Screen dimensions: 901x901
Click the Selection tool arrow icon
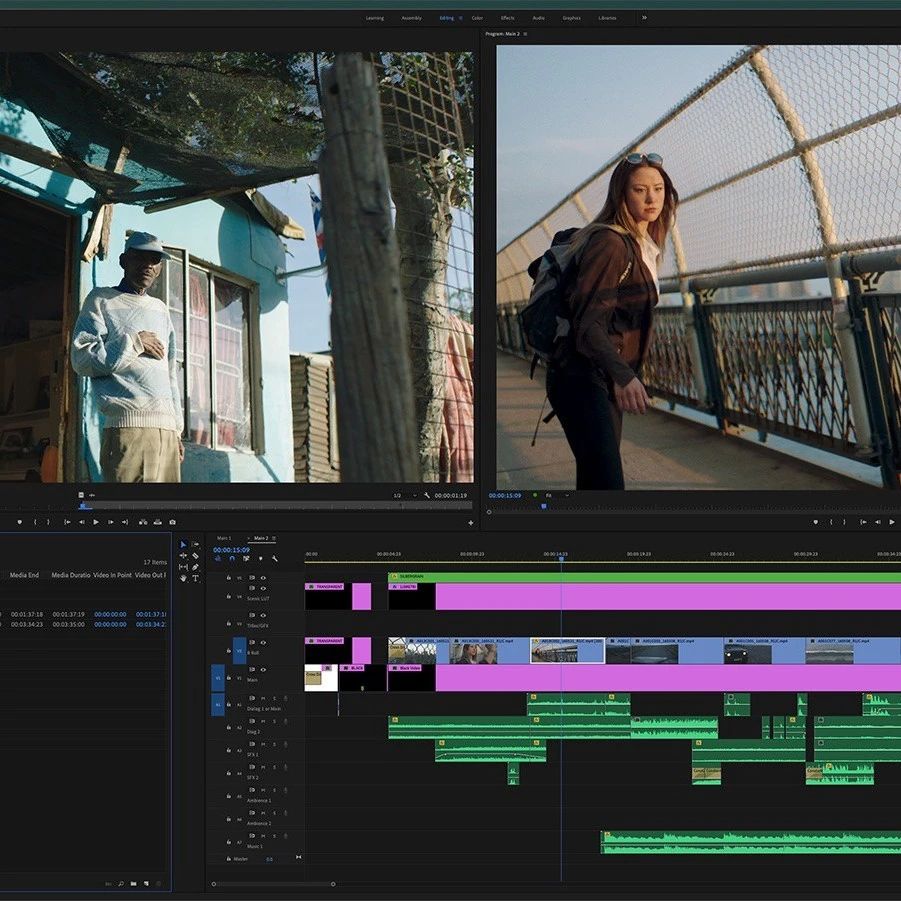coord(183,545)
